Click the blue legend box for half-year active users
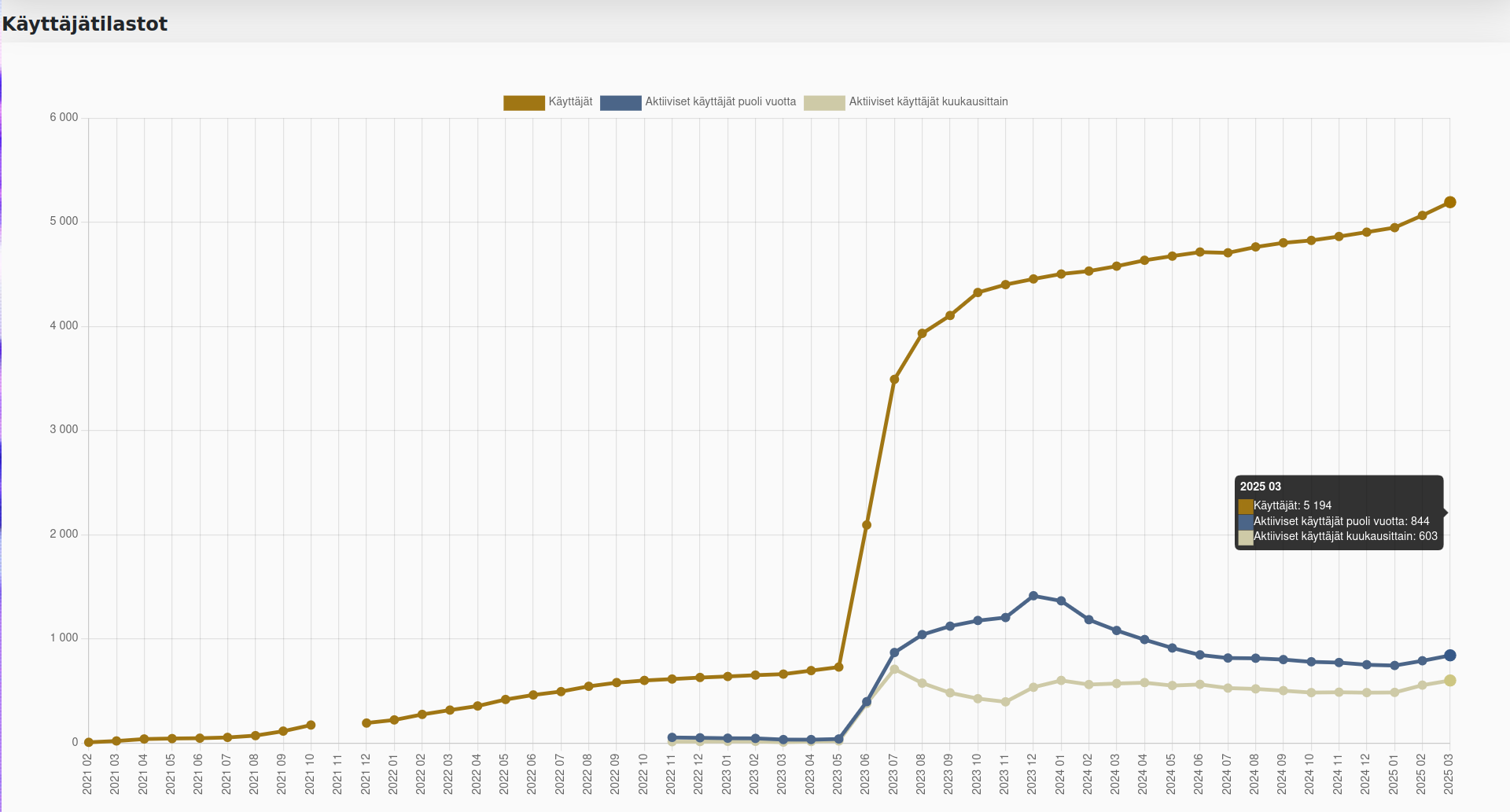Screen dimensions: 1510x812 tap(621, 102)
